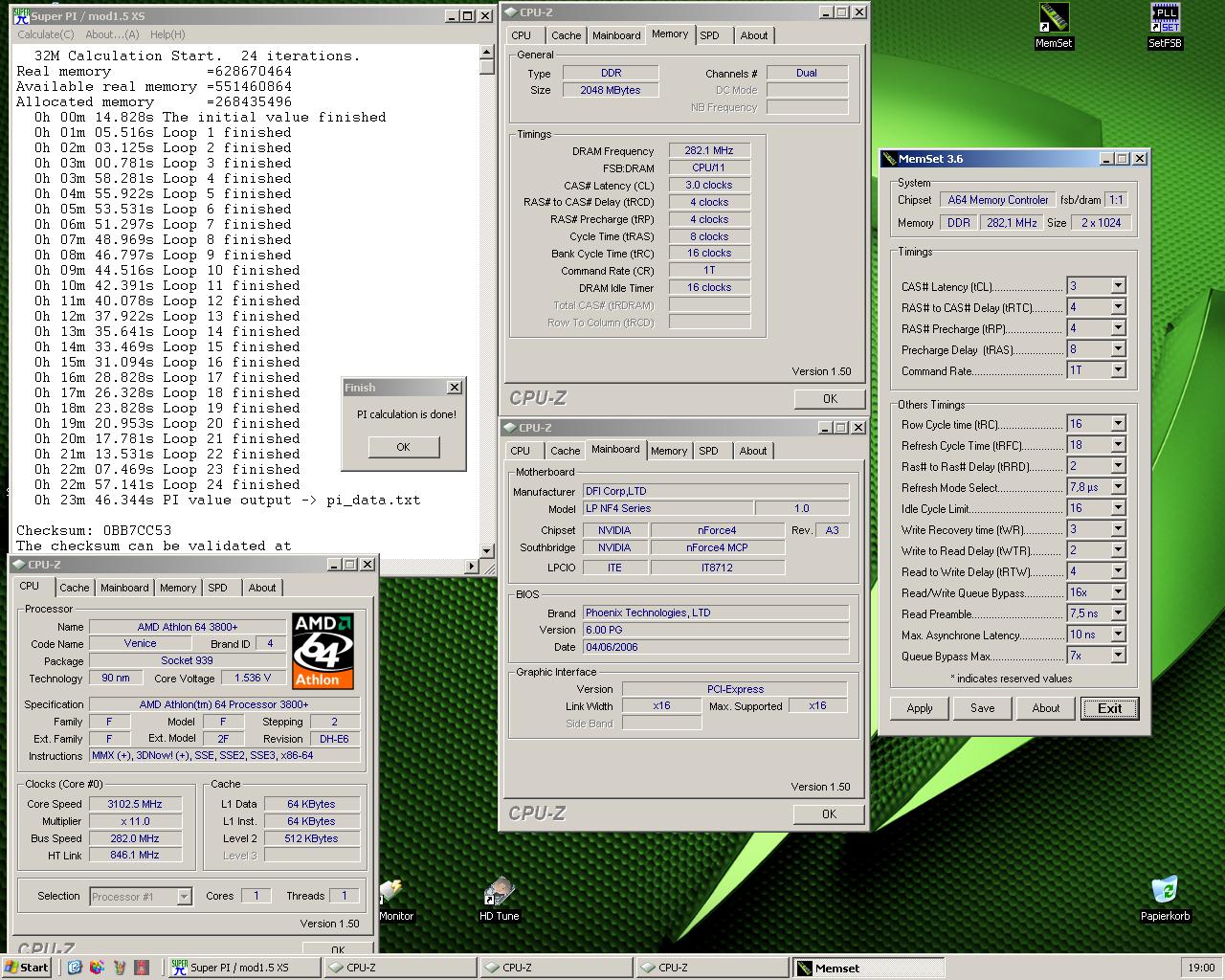Image resolution: width=1225 pixels, height=980 pixels.
Task: Click the Loop 24 finished line
Action: click(x=167, y=484)
